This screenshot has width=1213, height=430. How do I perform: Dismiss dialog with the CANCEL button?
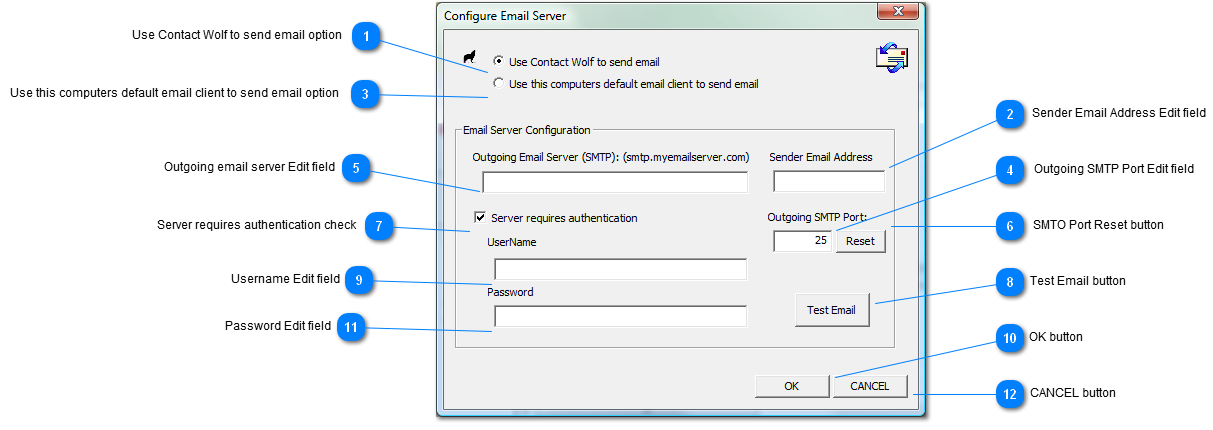coord(870,386)
